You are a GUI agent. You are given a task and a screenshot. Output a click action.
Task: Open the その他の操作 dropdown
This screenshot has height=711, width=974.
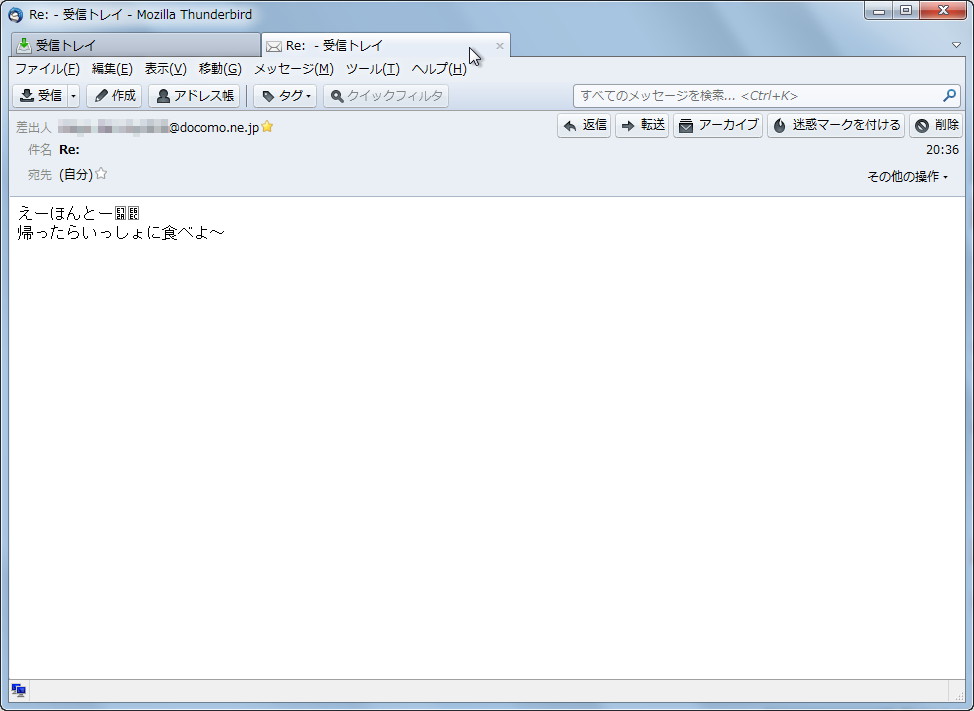tap(907, 177)
